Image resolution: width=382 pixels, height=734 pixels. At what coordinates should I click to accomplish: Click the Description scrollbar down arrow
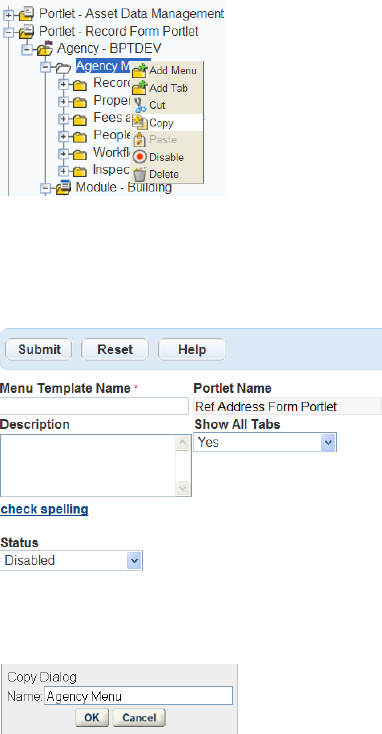(x=182, y=488)
